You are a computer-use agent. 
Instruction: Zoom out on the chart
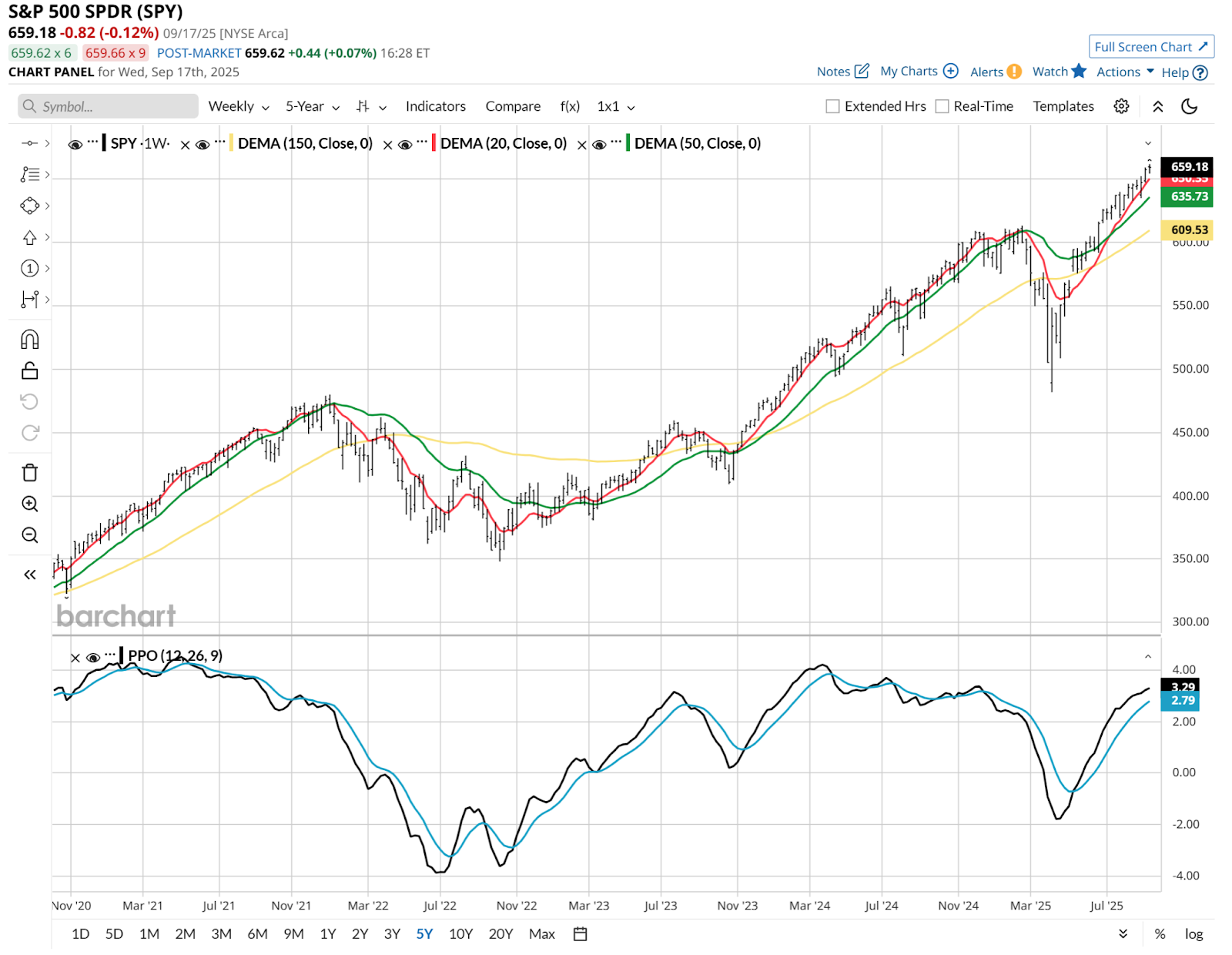[x=29, y=535]
